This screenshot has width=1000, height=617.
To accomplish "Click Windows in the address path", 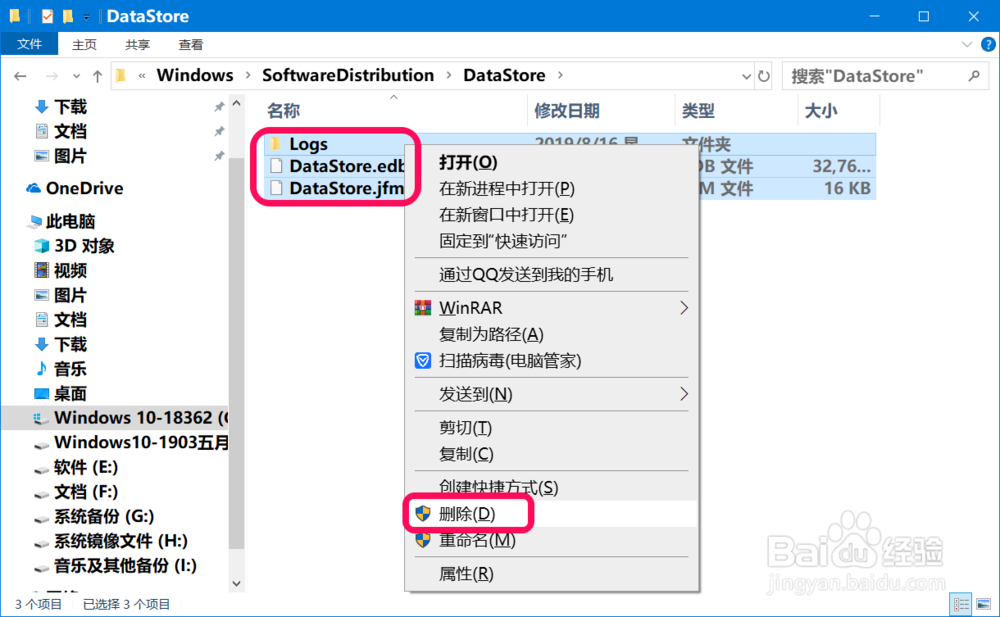I will (195, 75).
